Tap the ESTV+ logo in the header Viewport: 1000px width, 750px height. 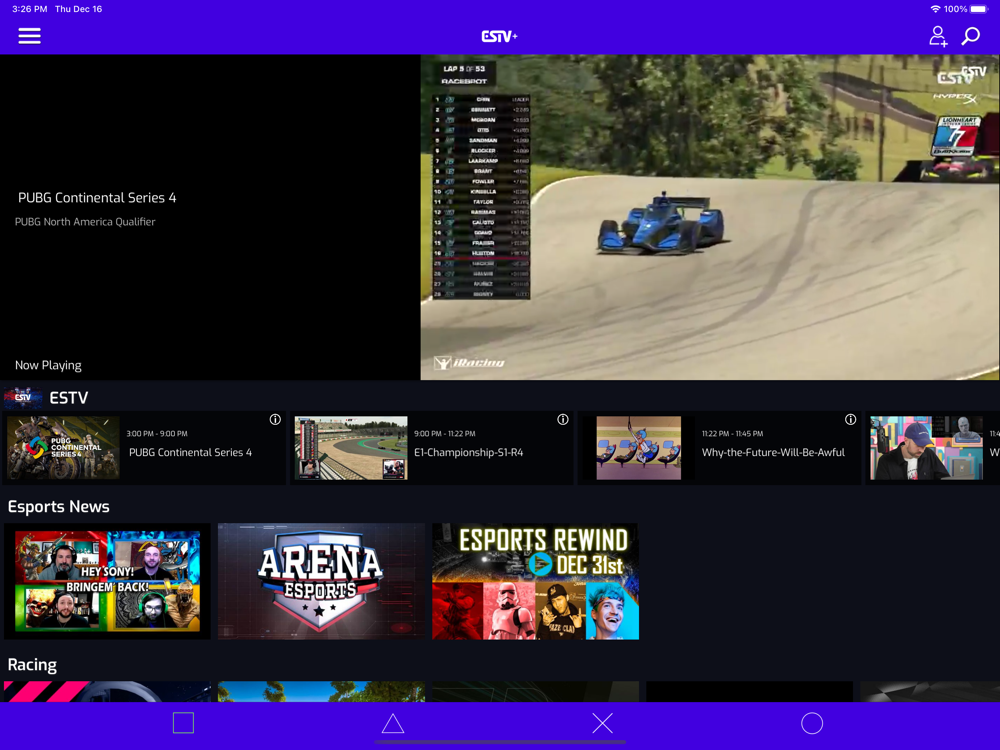tap(499, 36)
